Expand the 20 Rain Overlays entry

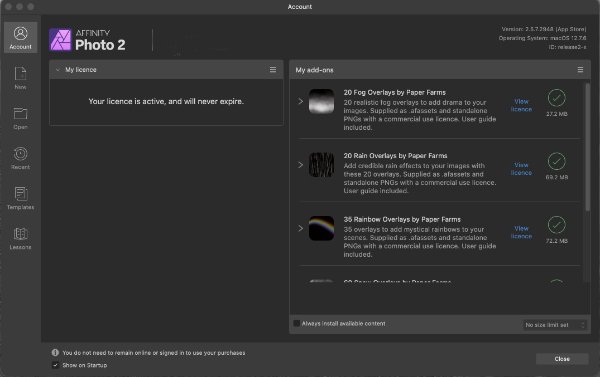tap(301, 165)
